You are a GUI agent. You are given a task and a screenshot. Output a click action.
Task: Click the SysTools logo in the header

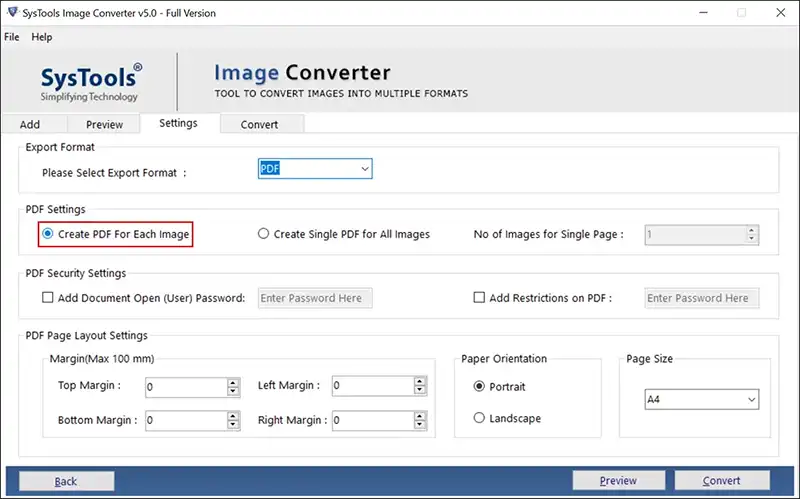pyautogui.click(x=91, y=83)
